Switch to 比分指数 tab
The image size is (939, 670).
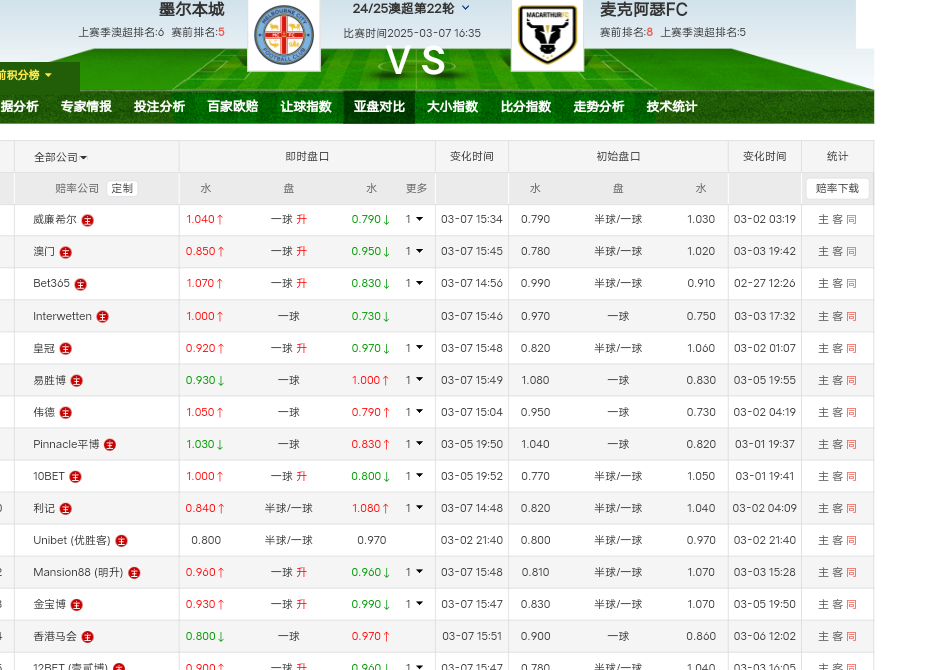tap(526, 107)
